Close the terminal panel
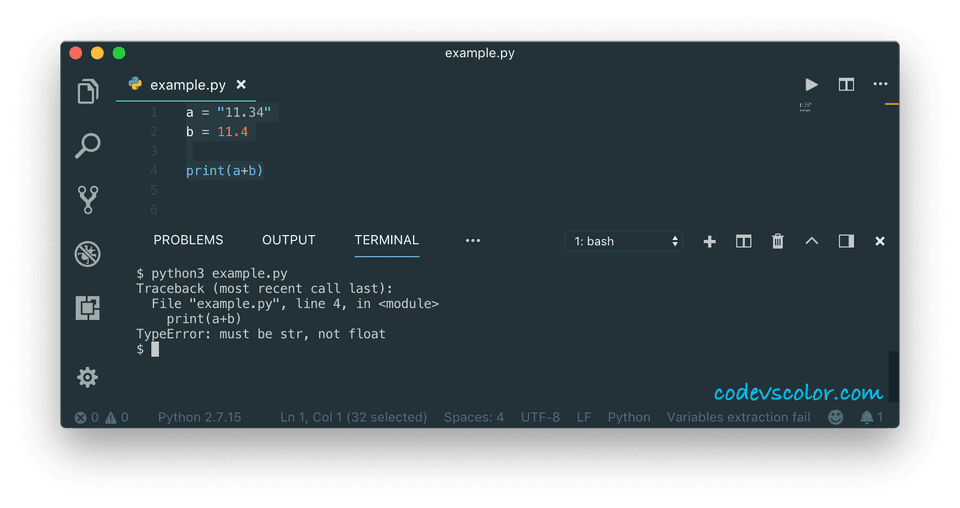 (880, 241)
